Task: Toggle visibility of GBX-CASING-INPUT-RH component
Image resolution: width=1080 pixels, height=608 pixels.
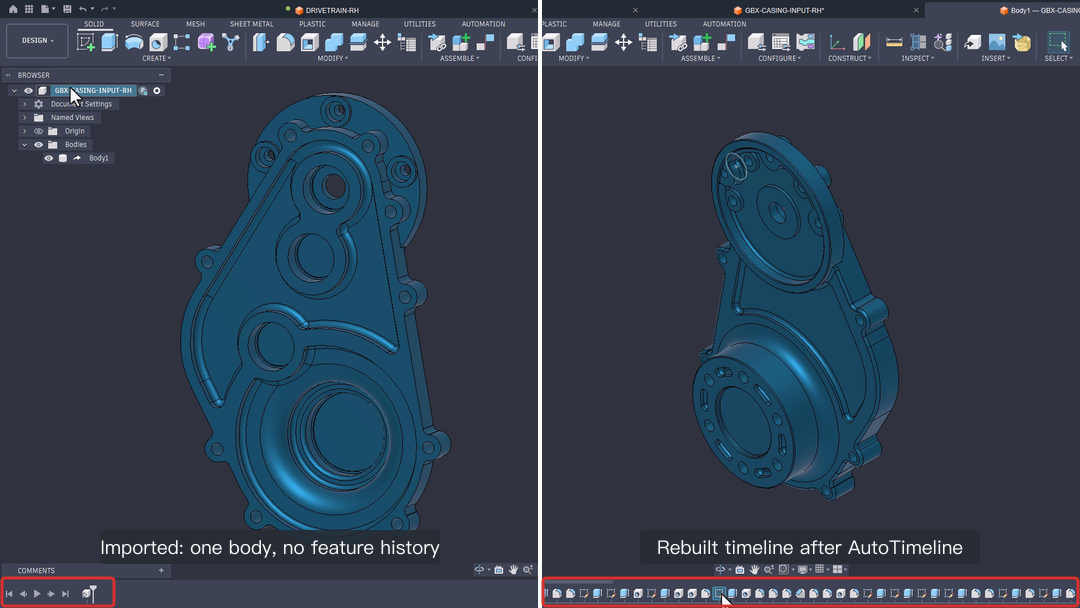Action: (x=28, y=90)
